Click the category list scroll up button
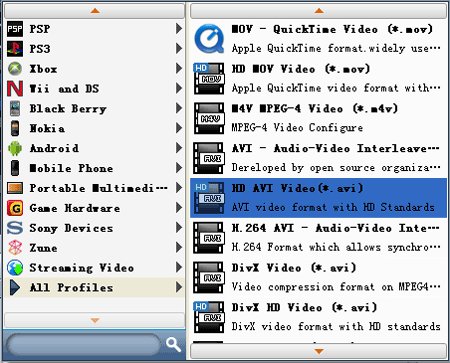The image size is (450, 363). (94, 11)
